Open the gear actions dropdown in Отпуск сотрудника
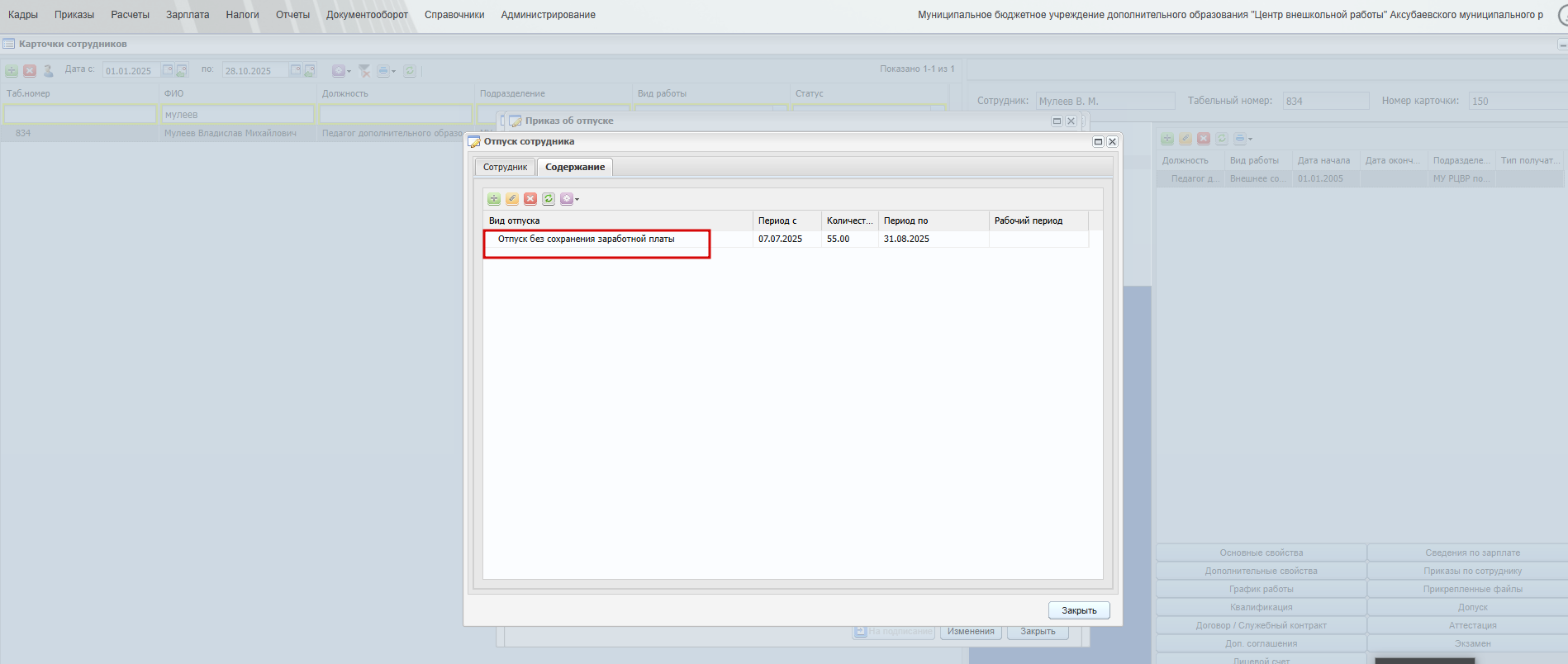This screenshot has height=664, width=1568. 569,199
